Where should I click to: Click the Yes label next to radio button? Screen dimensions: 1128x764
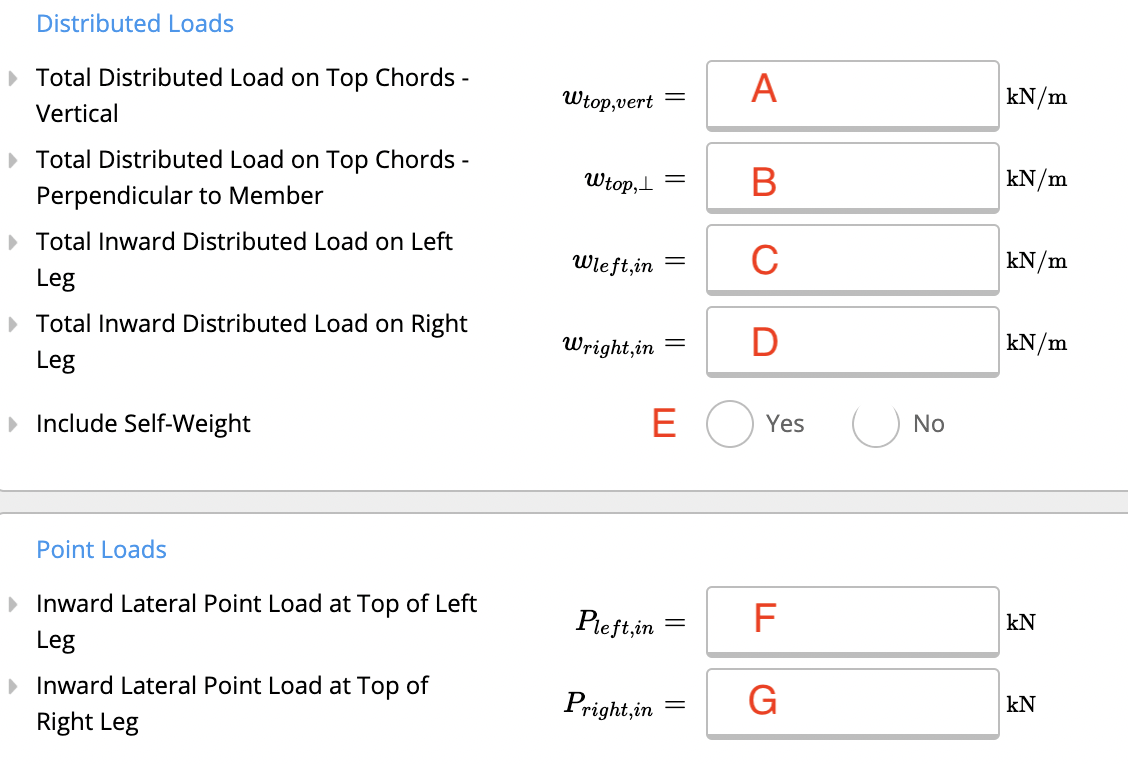(785, 424)
